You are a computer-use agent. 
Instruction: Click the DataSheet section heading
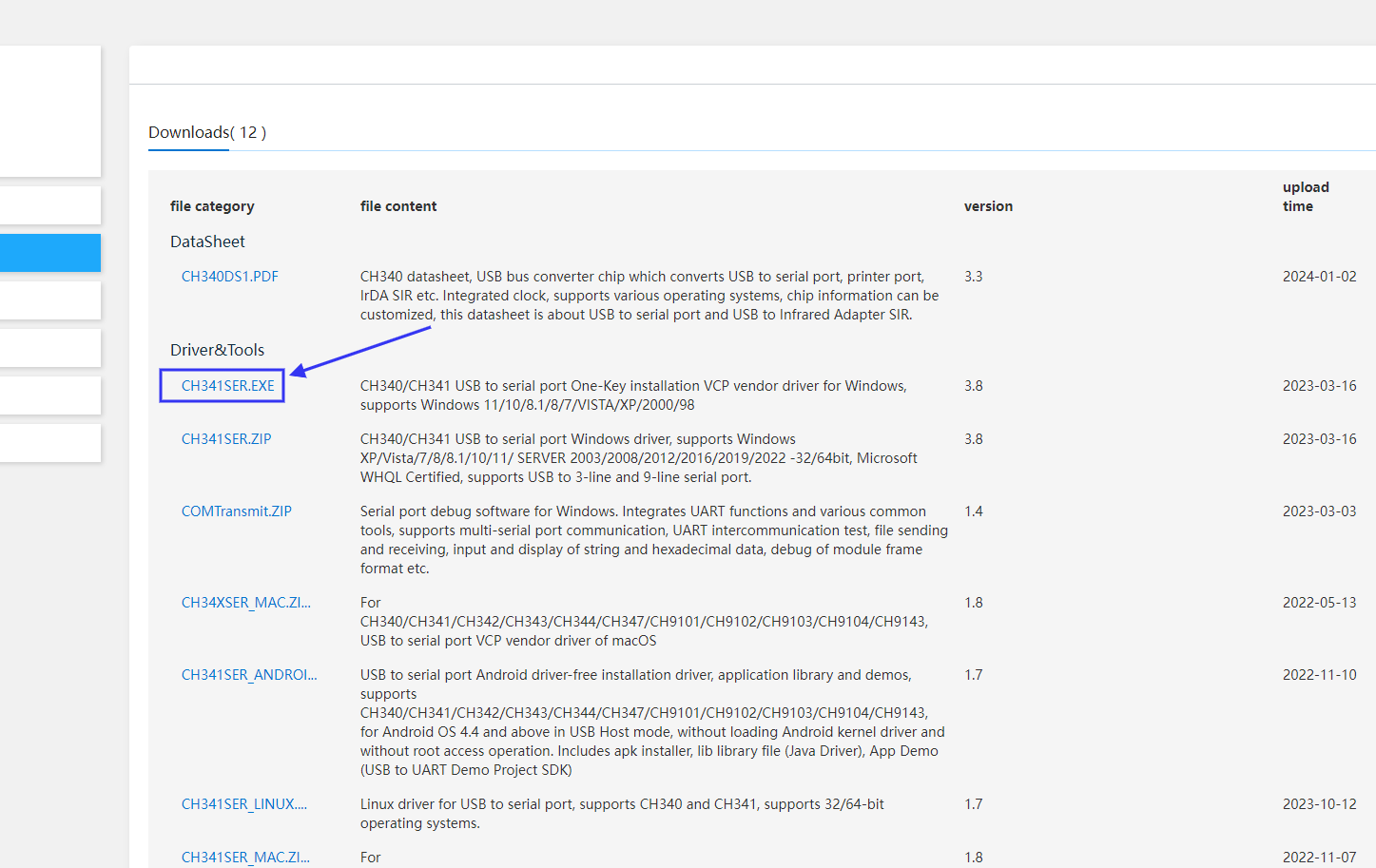click(x=207, y=241)
